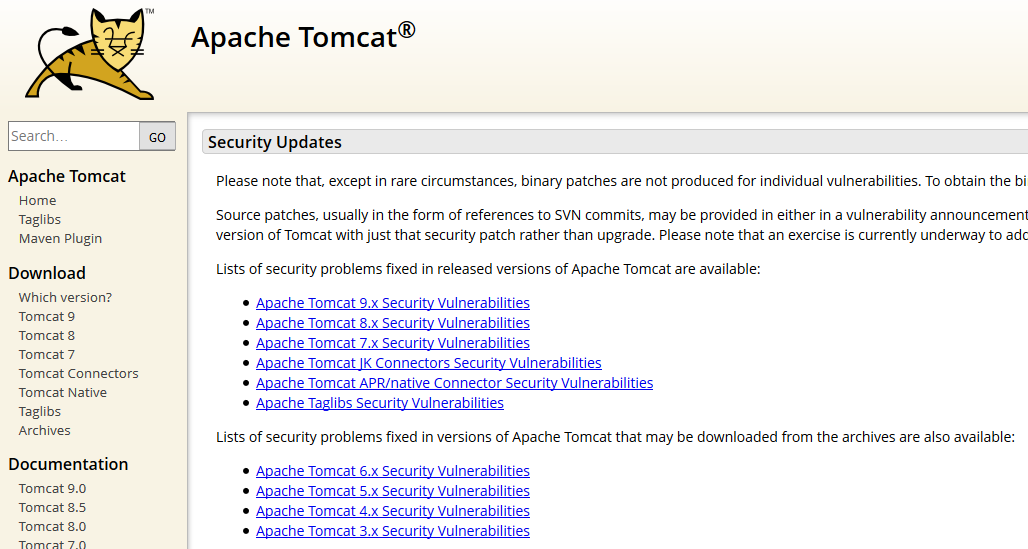Open Apache Taglibs Security Vulnerabilities link

click(x=379, y=403)
